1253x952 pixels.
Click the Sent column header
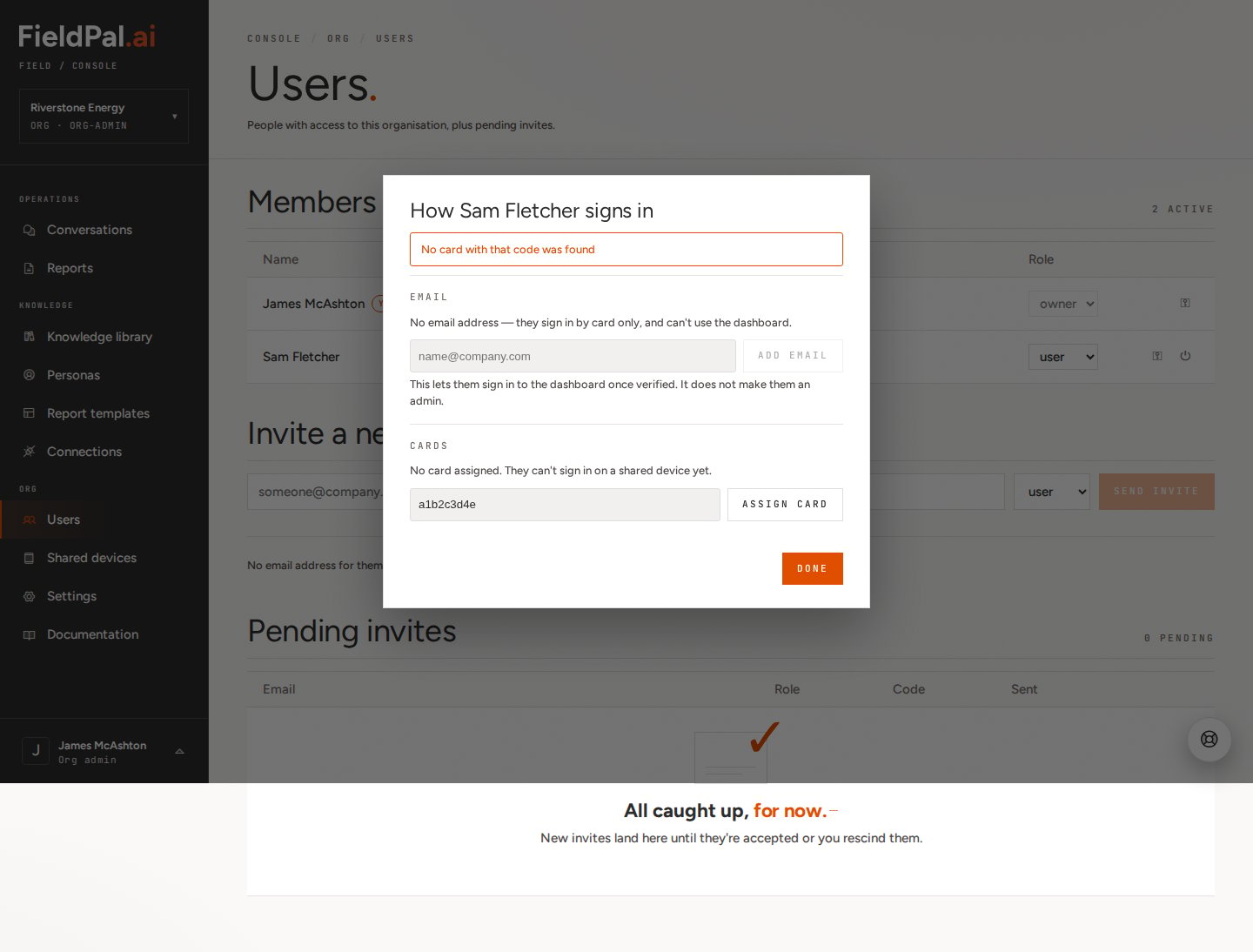pyautogui.click(x=1024, y=689)
